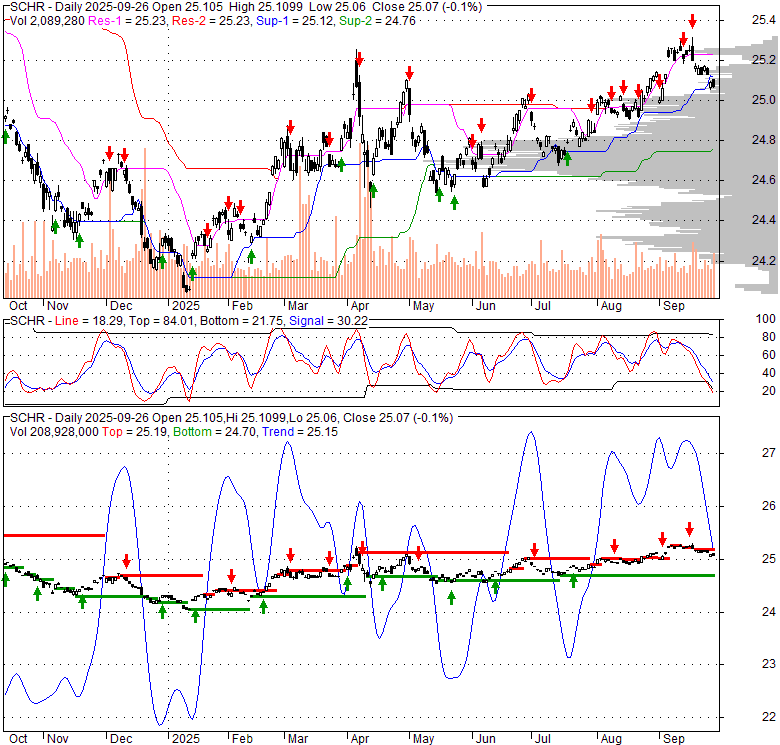The height and width of the screenshot is (745, 780).
Task: Click the 'Signal = 30.22' oscillator value
Action: [x=328, y=321]
